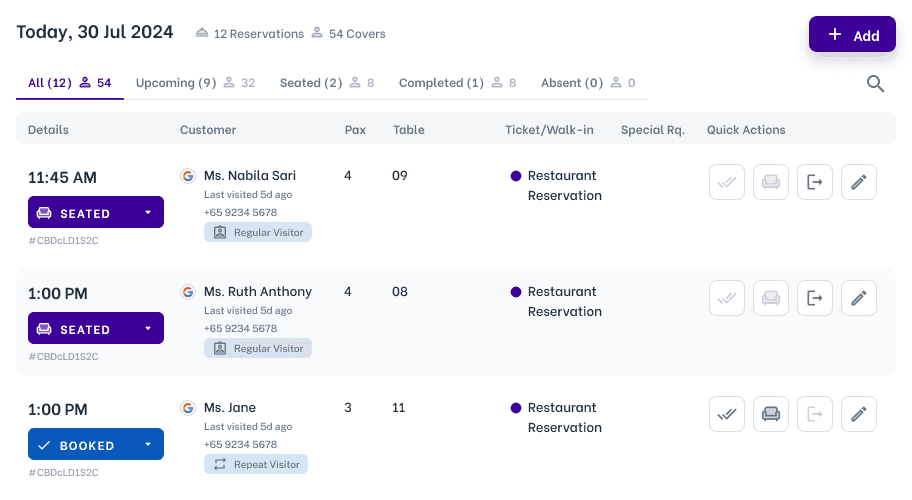
Task: Mark Ms. Nabila Sari complete with double-check icon
Action: pyautogui.click(x=726, y=182)
